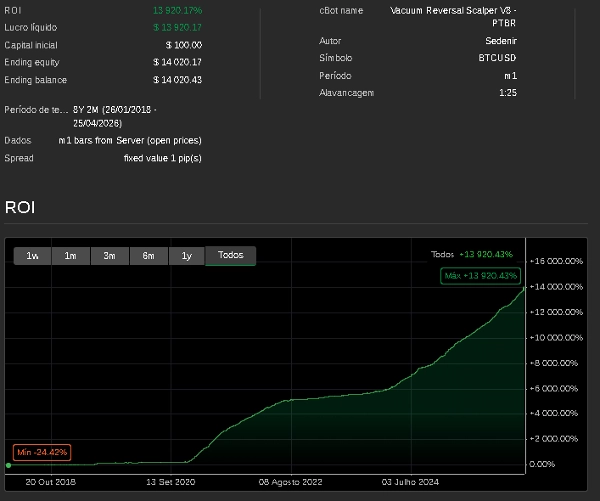Click the Alavancagem label
Image resolution: width=600 pixels, height=501 pixels.
[x=346, y=93]
